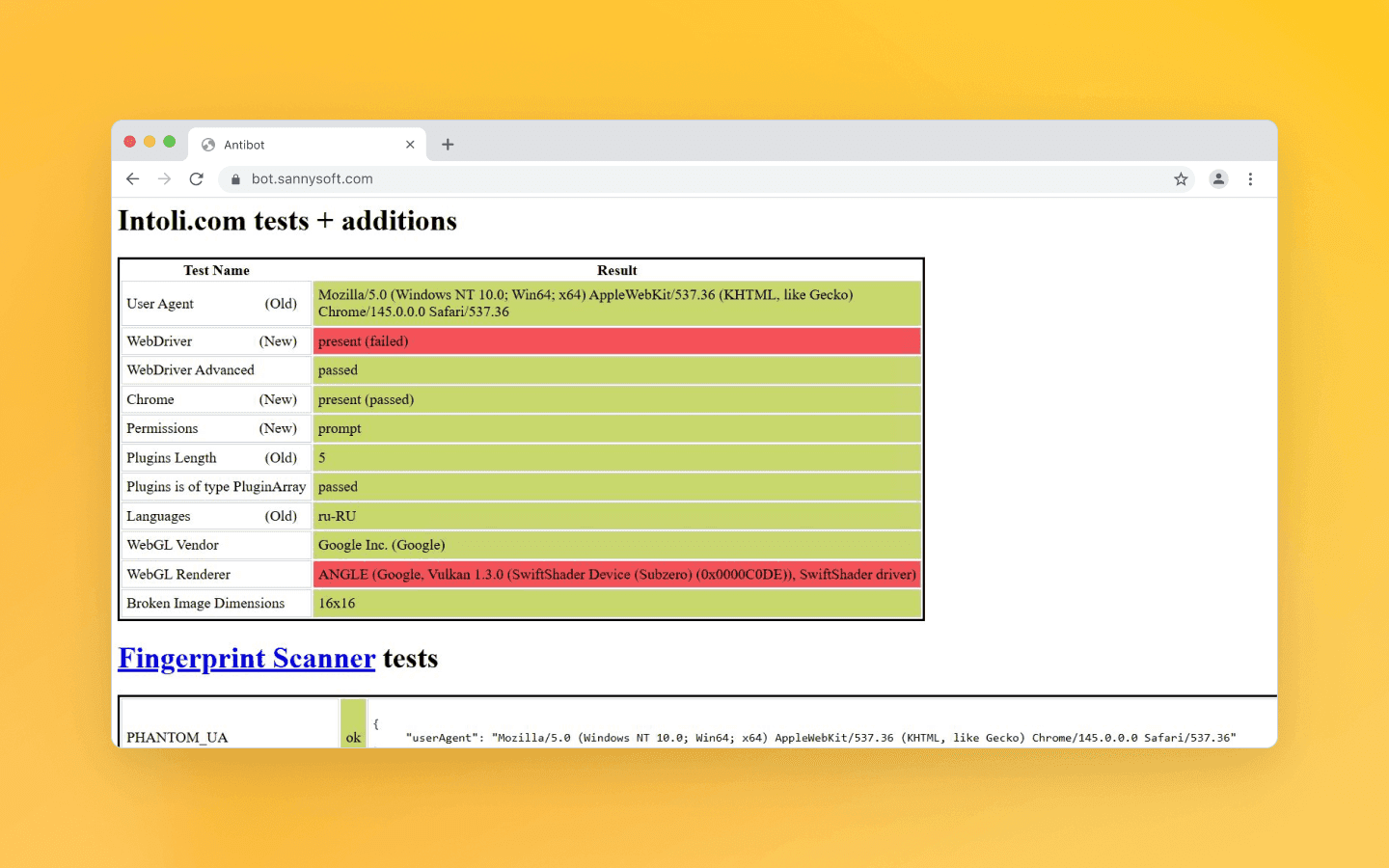Viewport: 1389px width, 868px height.
Task: Click 'Plugins is of type PluginArray' label
Action: point(216,487)
